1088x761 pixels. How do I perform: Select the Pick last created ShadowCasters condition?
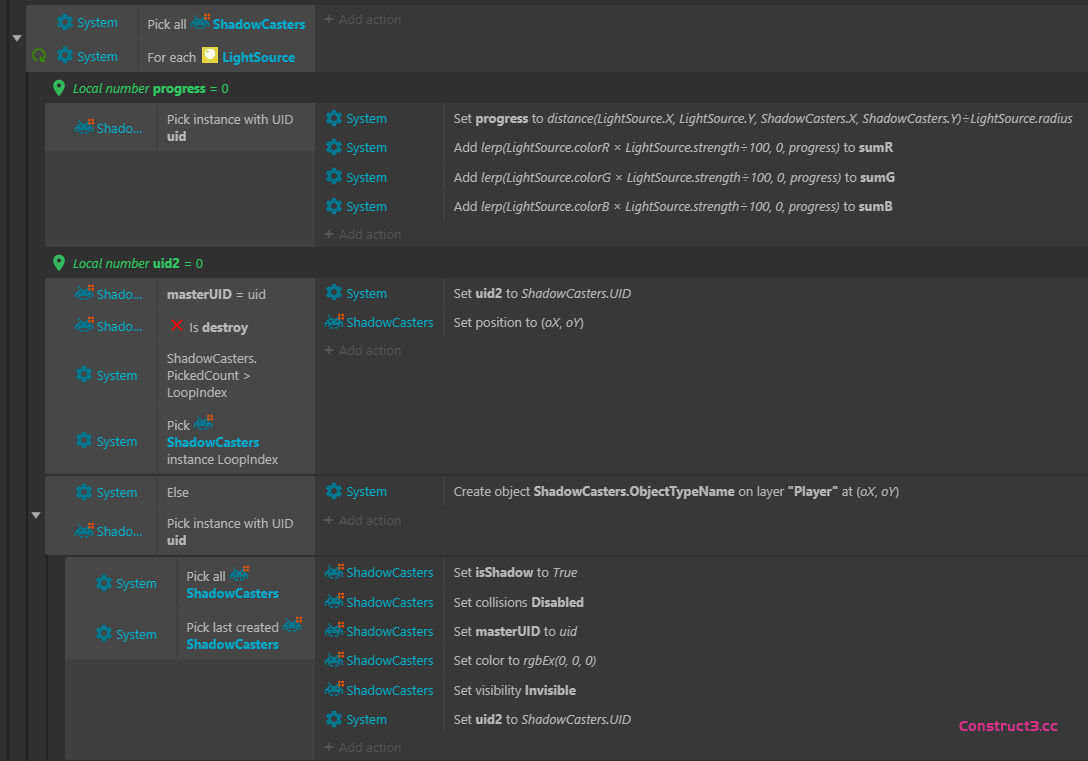pyautogui.click(x=232, y=635)
